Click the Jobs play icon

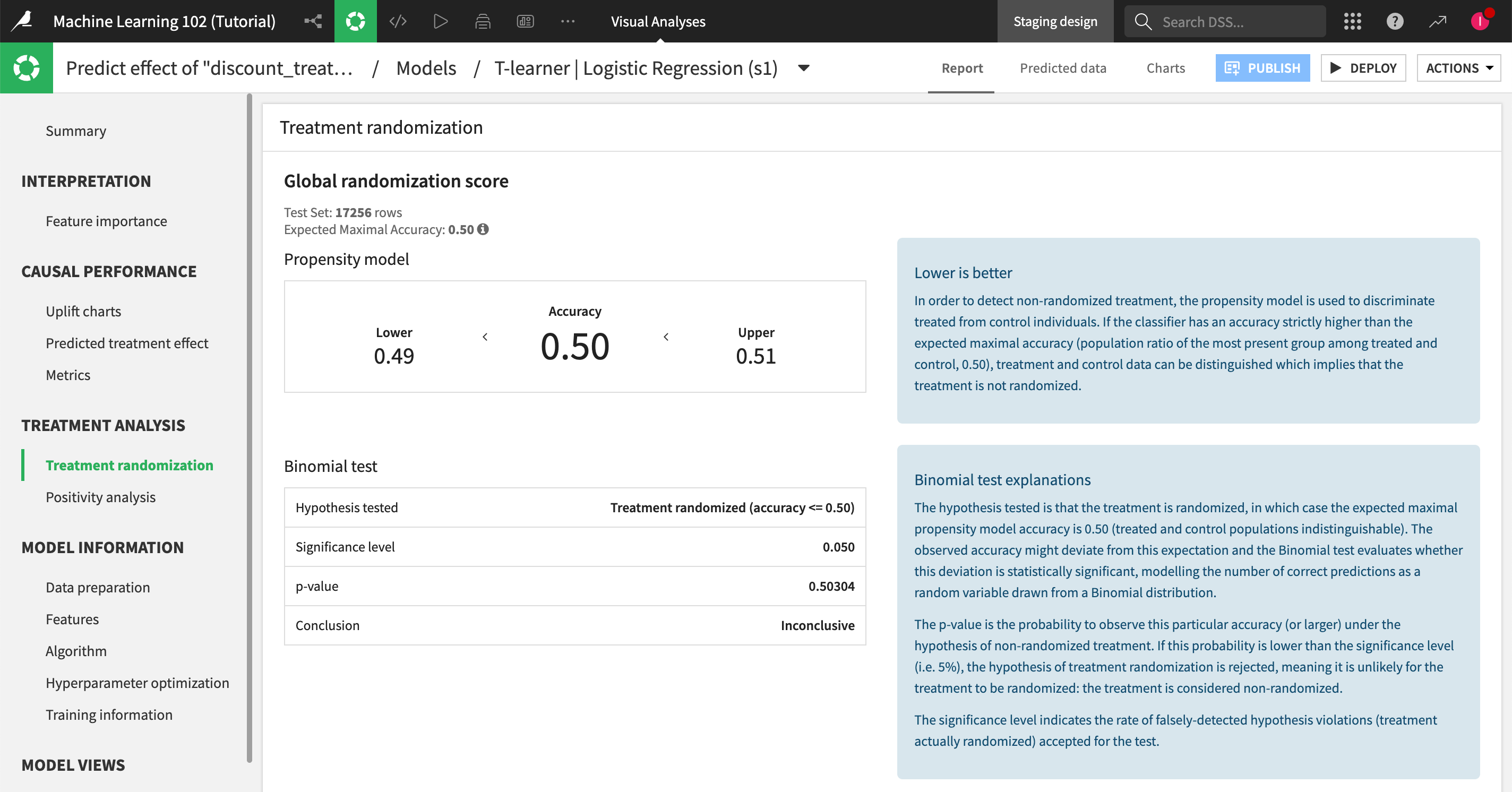(x=440, y=21)
